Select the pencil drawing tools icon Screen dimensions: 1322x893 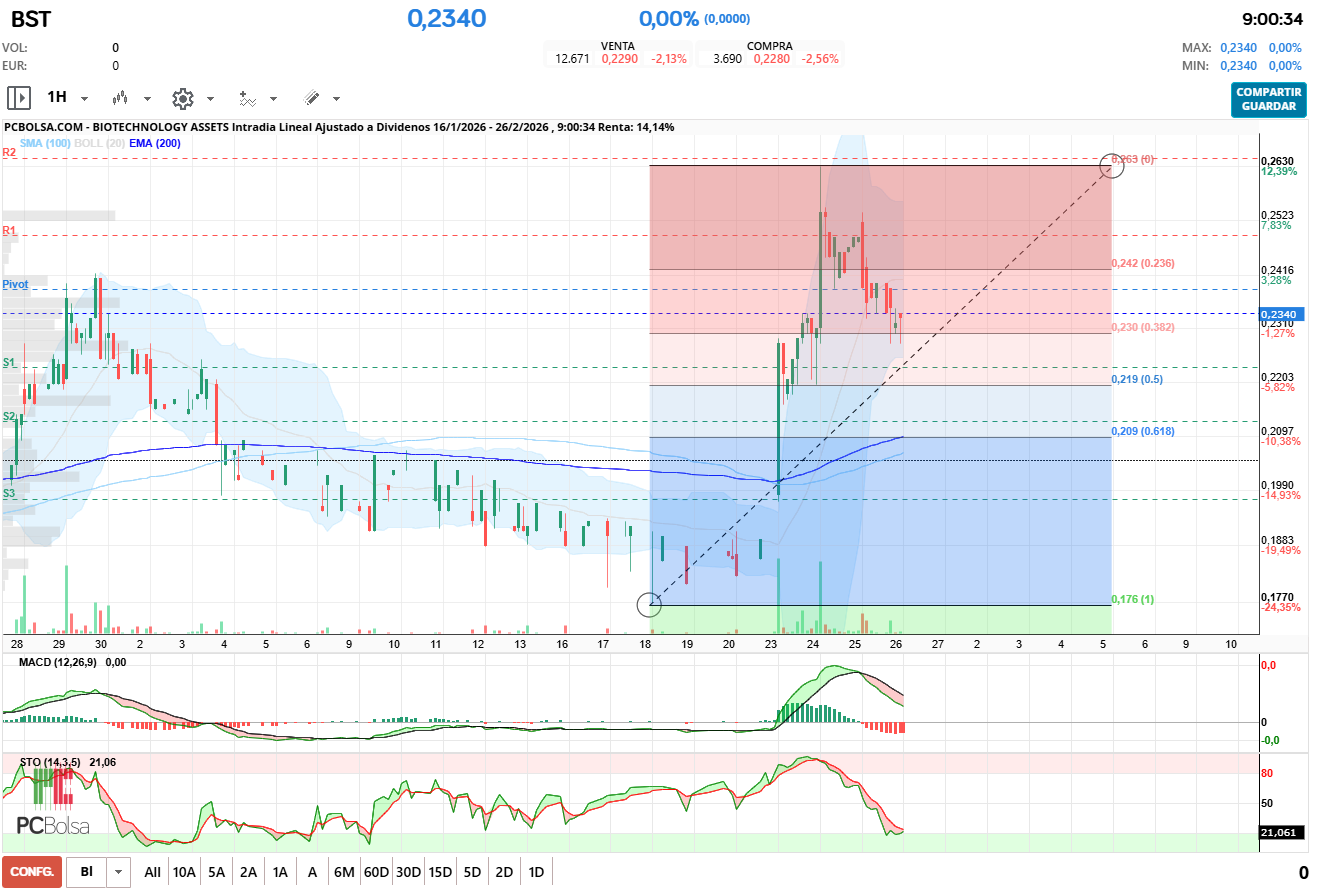(x=311, y=98)
